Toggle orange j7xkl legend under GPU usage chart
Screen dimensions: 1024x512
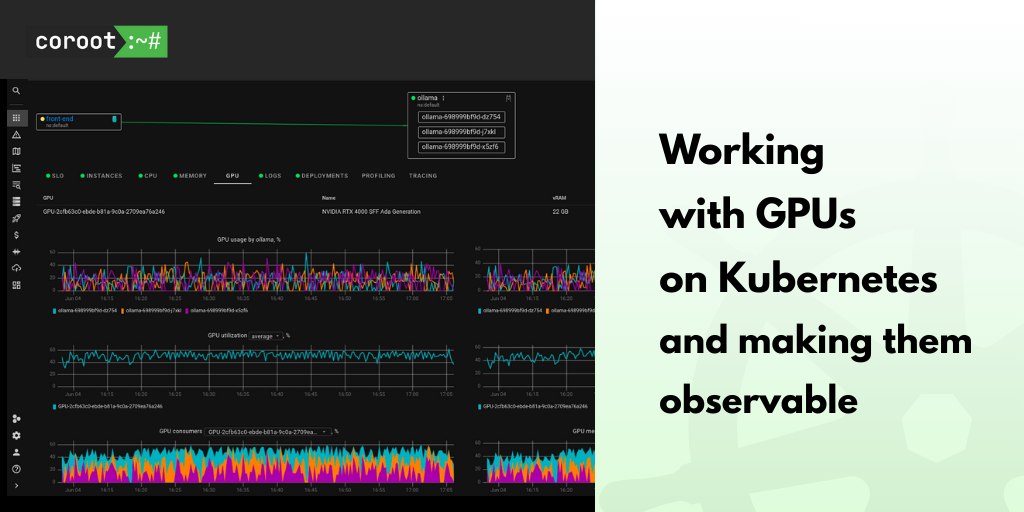click(151, 310)
